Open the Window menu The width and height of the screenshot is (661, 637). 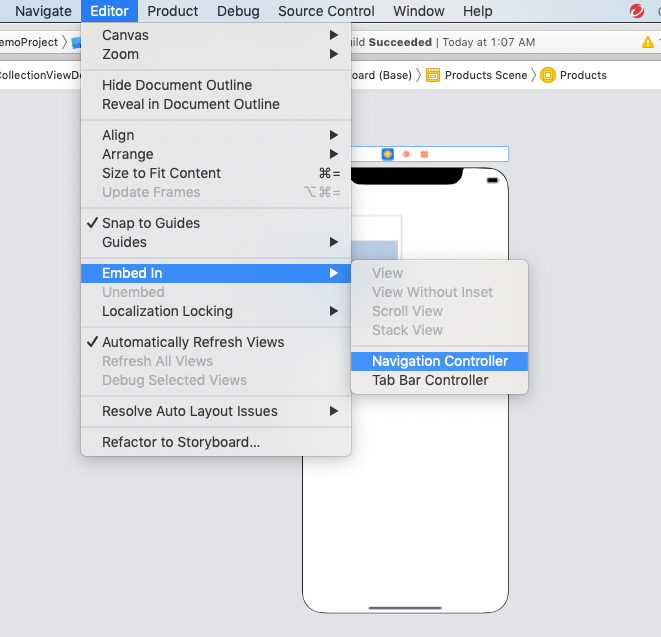pos(419,11)
